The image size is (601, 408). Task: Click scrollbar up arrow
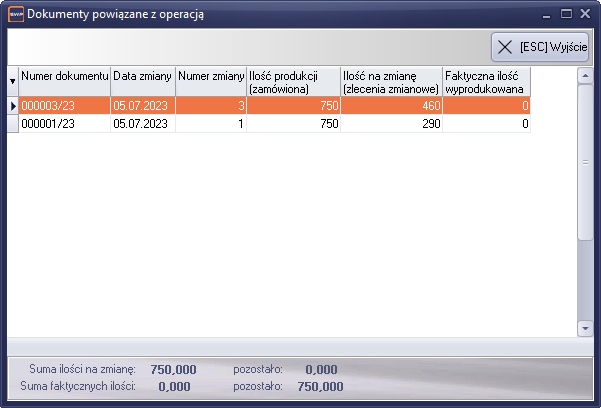[585, 75]
